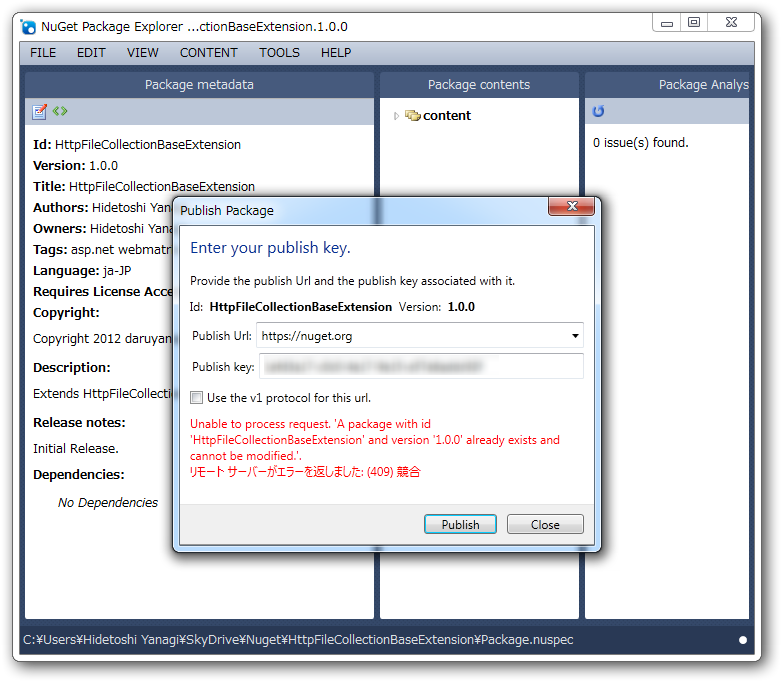Click the Title metadata line
This screenshot has width=782, height=682.
coord(144,187)
